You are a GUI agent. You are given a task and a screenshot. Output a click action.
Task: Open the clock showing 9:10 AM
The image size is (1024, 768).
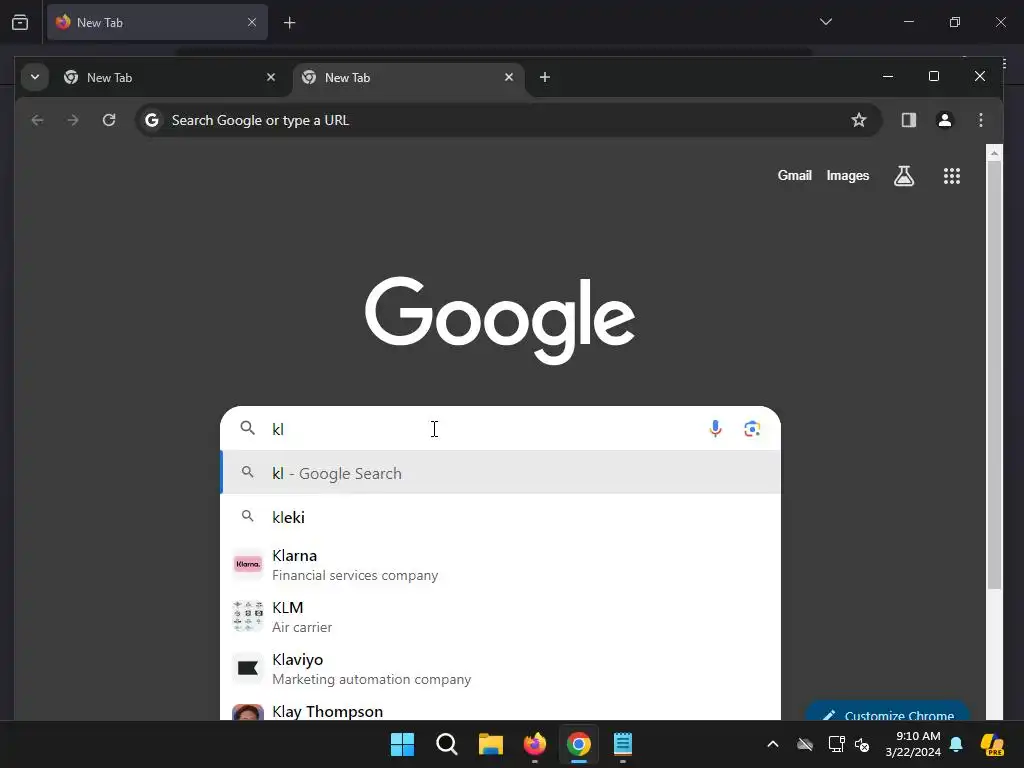(913, 744)
